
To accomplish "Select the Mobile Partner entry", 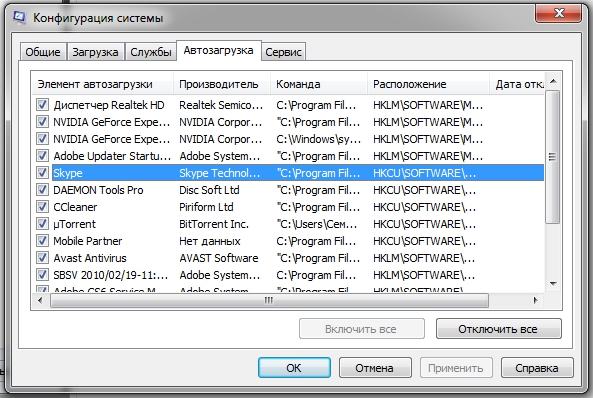I will click(88, 241).
